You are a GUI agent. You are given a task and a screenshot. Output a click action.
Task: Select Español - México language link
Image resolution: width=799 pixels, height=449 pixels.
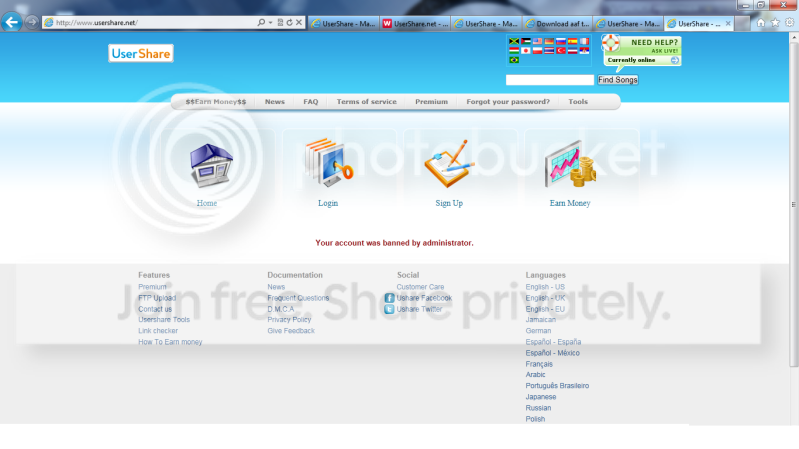[x=552, y=353]
